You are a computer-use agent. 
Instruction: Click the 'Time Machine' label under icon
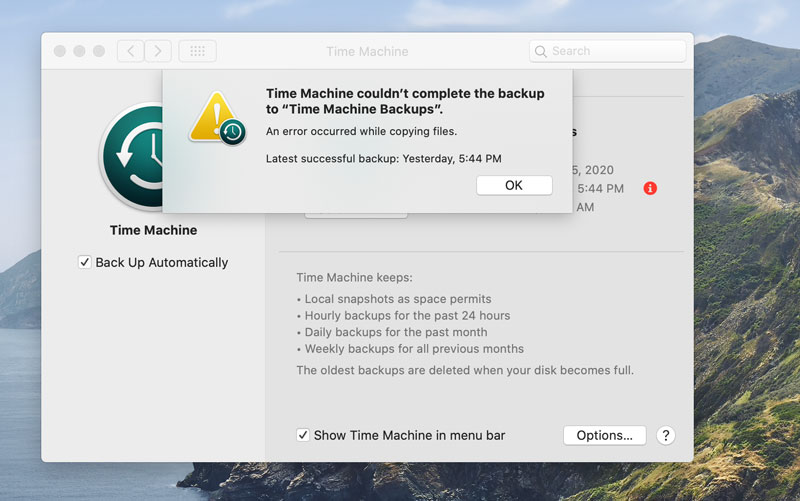tap(154, 230)
